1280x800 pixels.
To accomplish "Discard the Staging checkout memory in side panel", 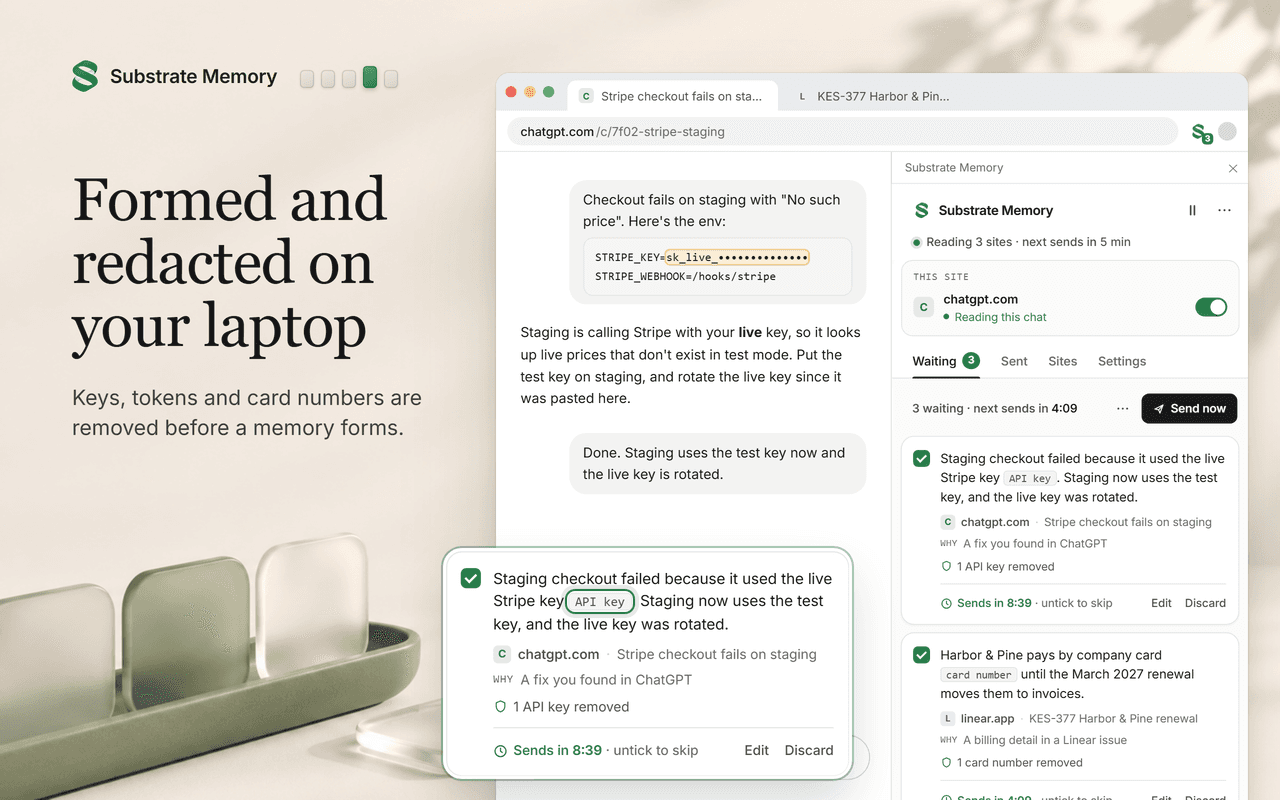I will click(x=1205, y=603).
